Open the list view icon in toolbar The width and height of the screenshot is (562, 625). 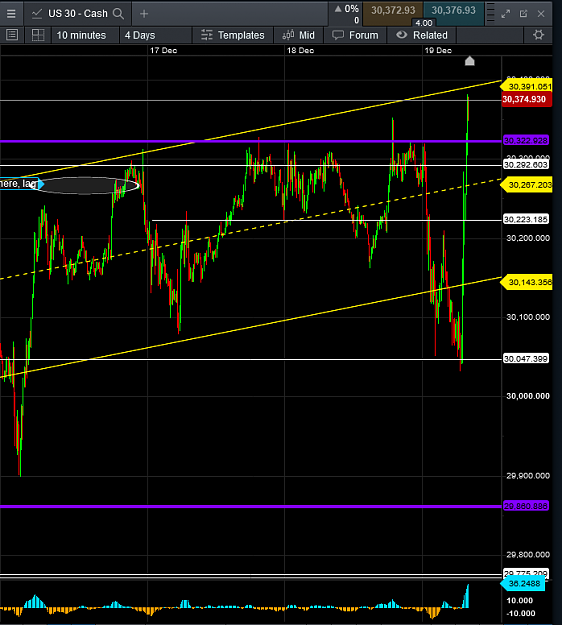(12, 35)
